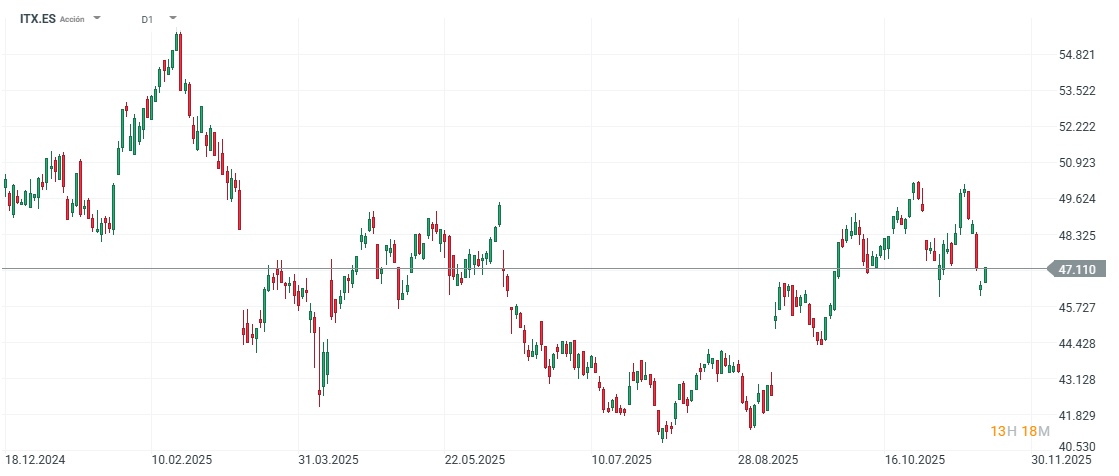
Task: Click the Acción instrument type label
Action: (x=72, y=19)
